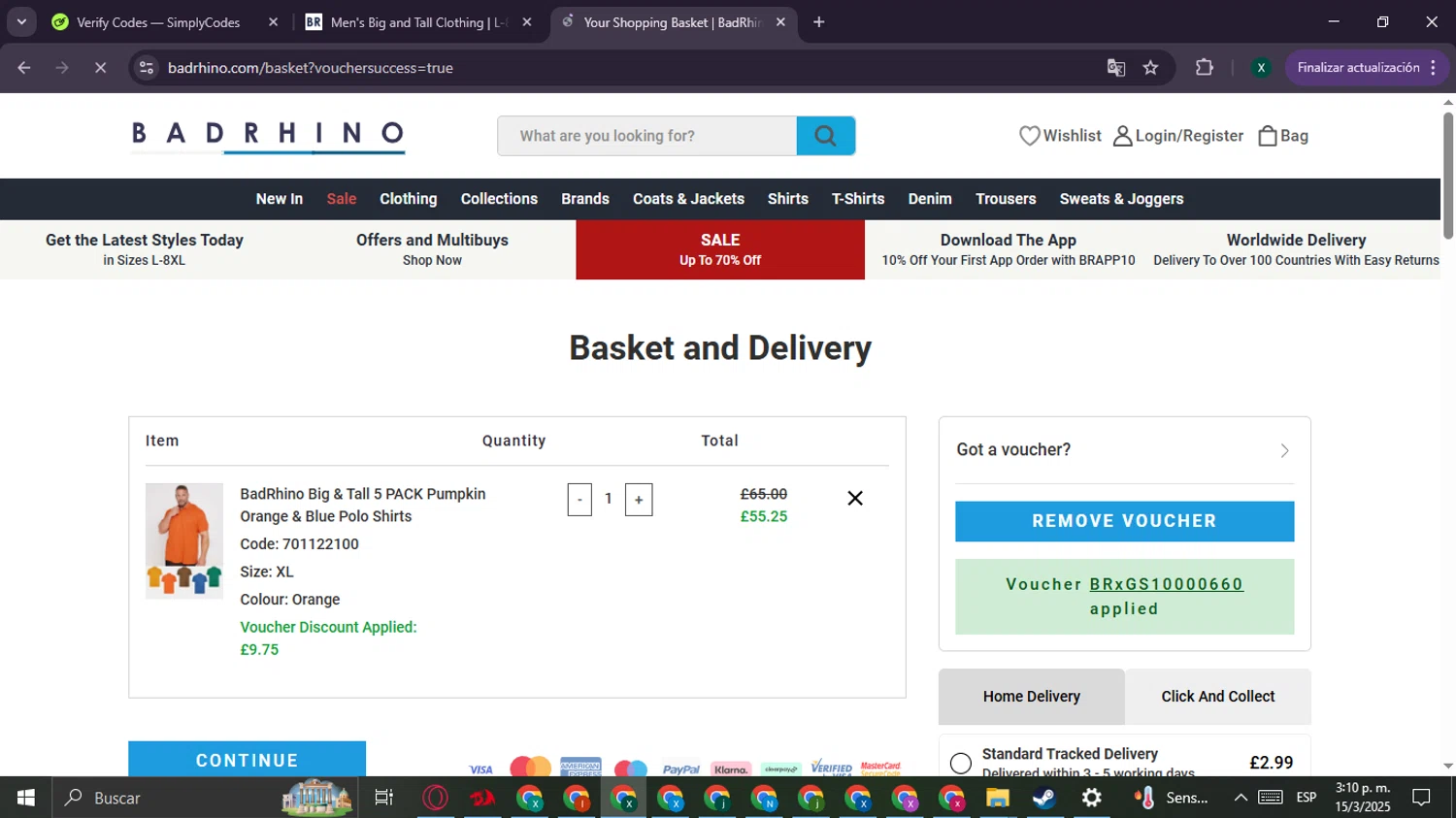Open Collections menu
The width and height of the screenshot is (1456, 818).
[499, 199]
